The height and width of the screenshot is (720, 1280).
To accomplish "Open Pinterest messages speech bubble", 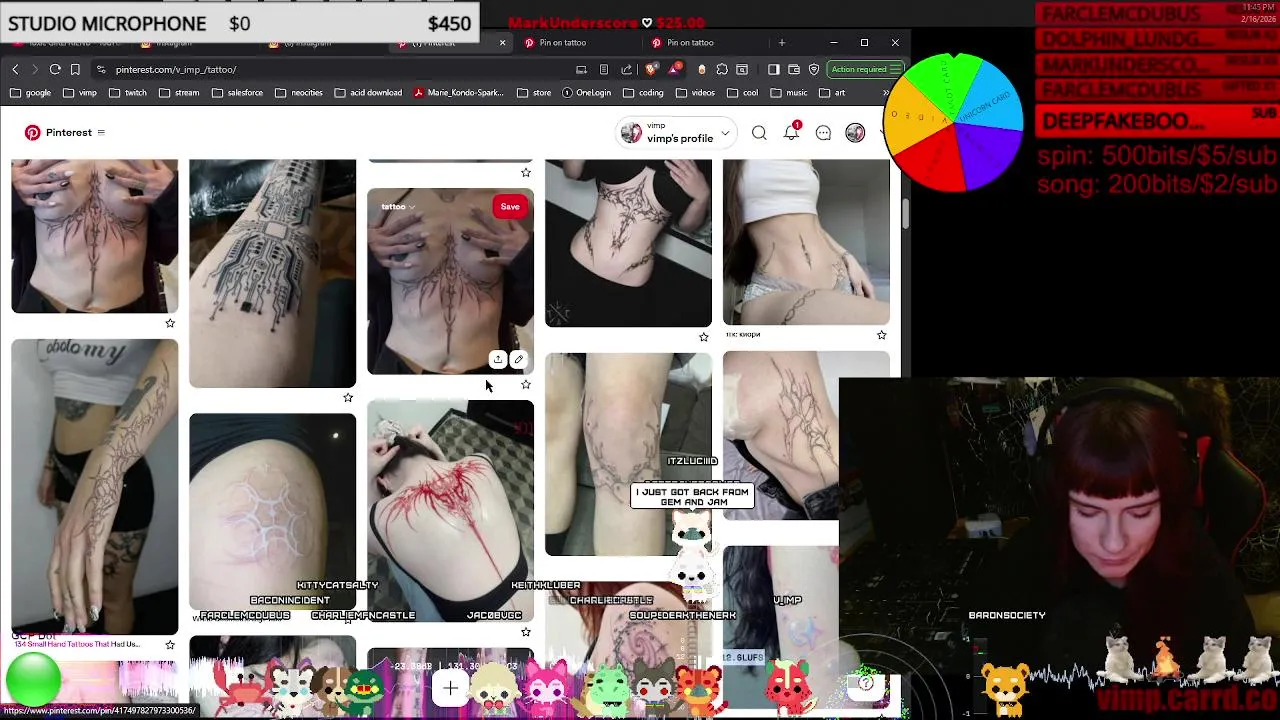I will (x=823, y=133).
